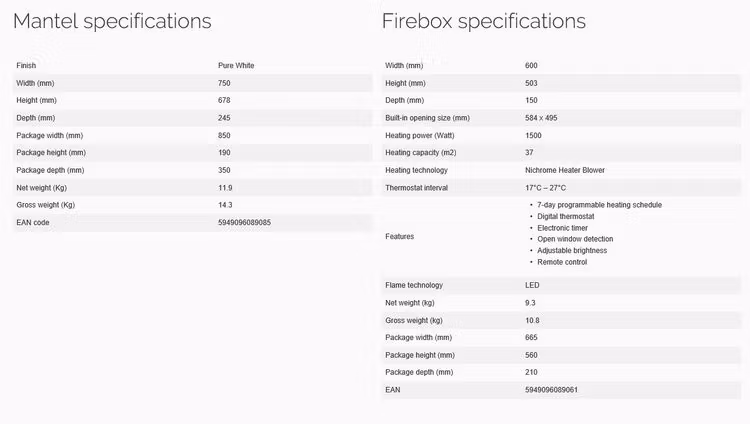Click the Adjustable brightness feature
750x424 pixels.
click(x=572, y=250)
